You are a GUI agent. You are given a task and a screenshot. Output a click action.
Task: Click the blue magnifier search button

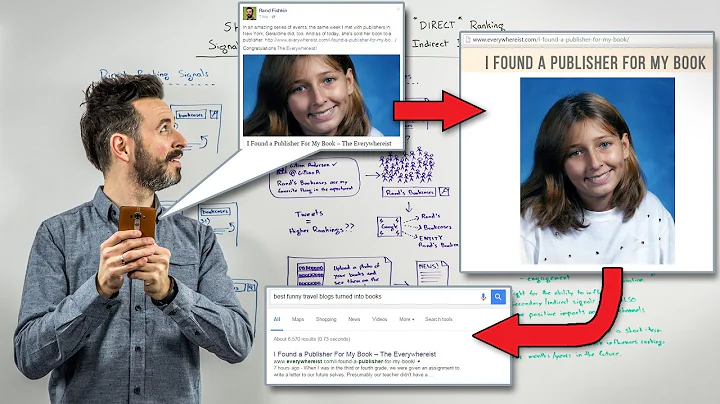coord(498,297)
